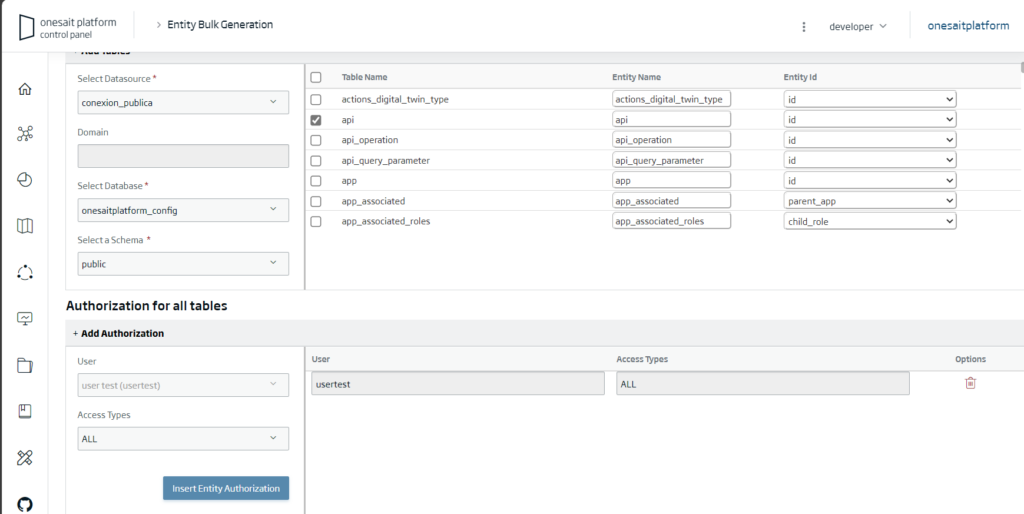Click the ALL field in Access Types column
Screen dimensions: 1024x514
(x=763, y=383)
